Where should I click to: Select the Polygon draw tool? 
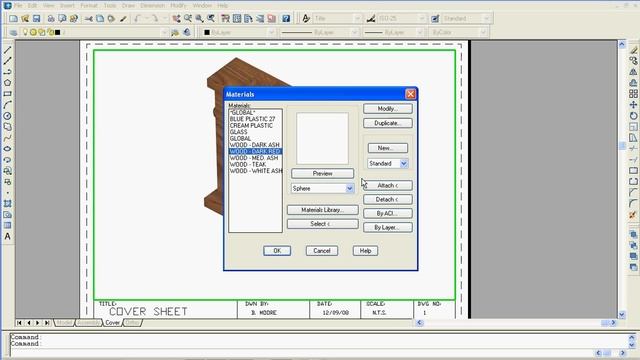(7, 83)
